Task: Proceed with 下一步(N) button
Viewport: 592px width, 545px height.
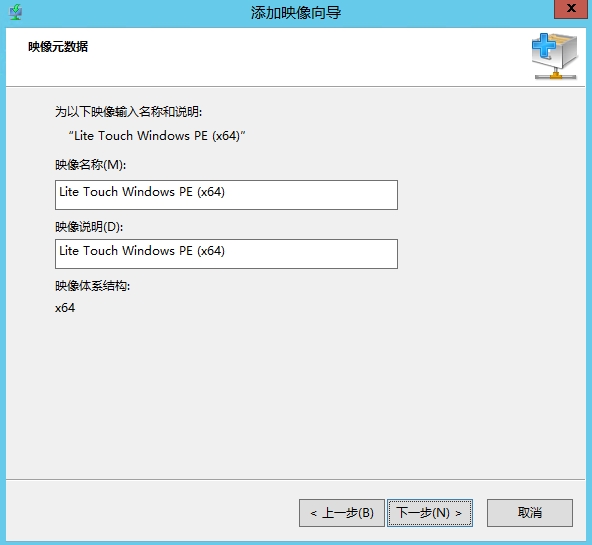Action: point(430,513)
